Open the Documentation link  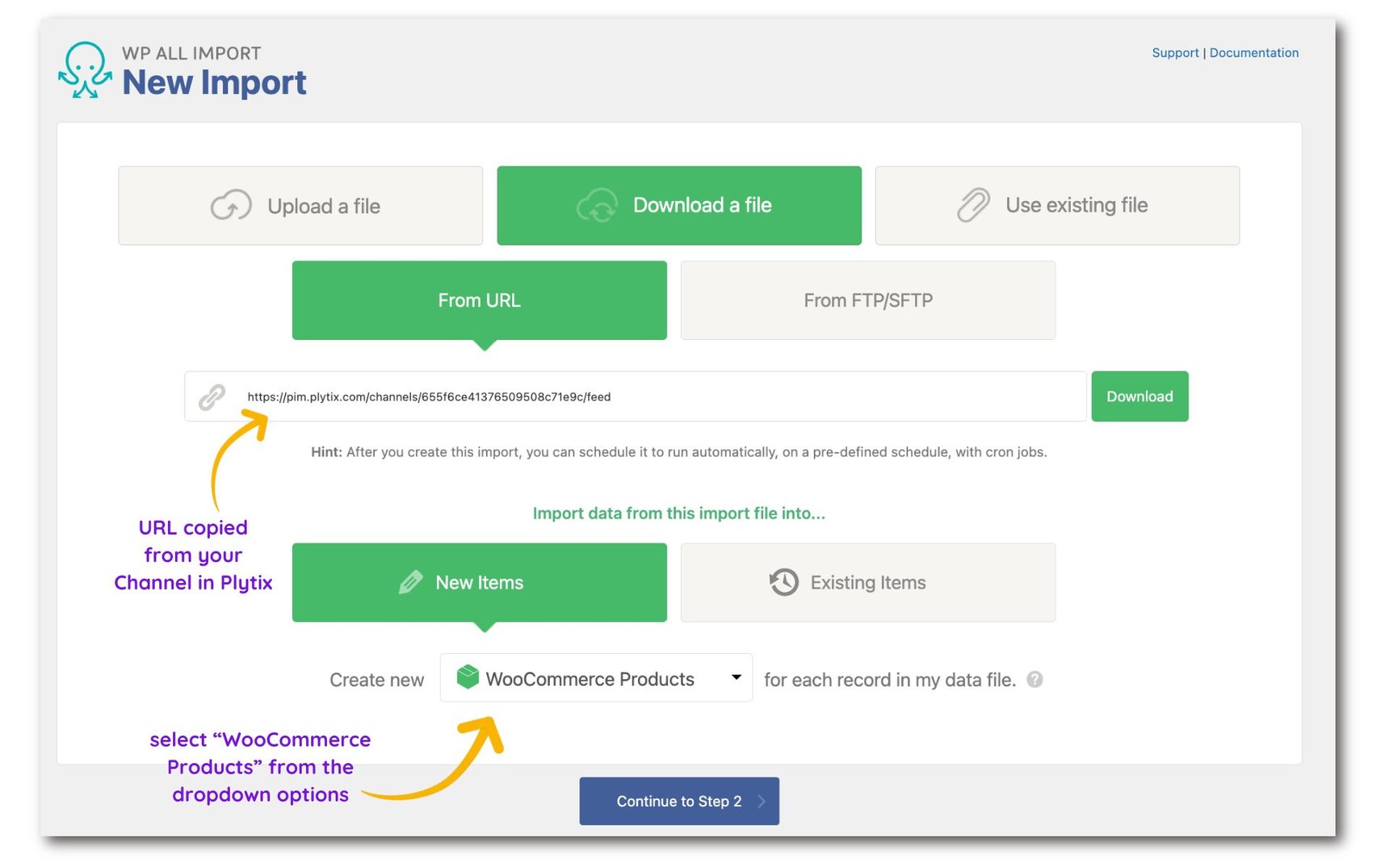coord(1254,52)
